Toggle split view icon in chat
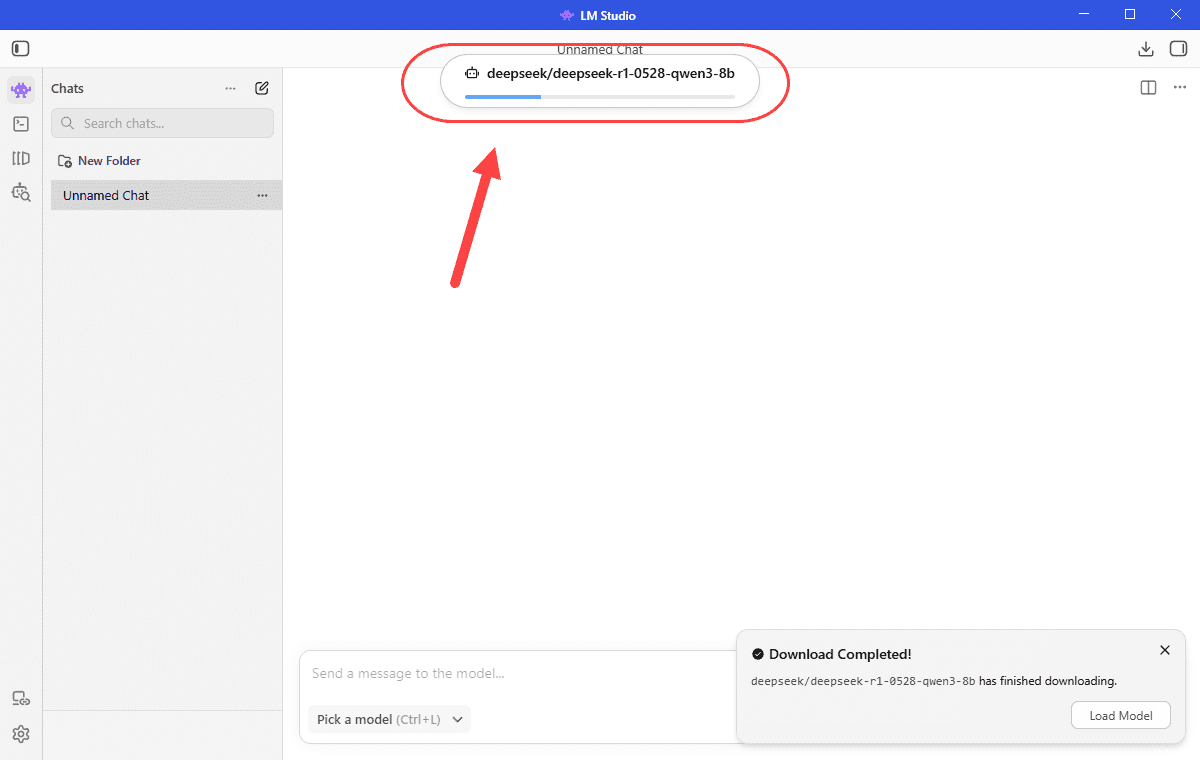 click(1148, 88)
